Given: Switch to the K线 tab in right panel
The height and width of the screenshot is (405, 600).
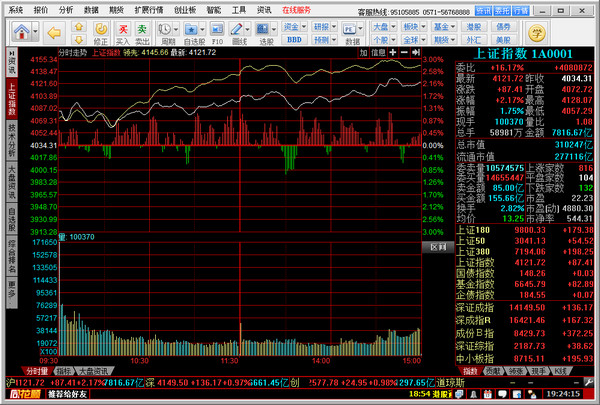Looking at the screenshot, I should coord(562,371).
